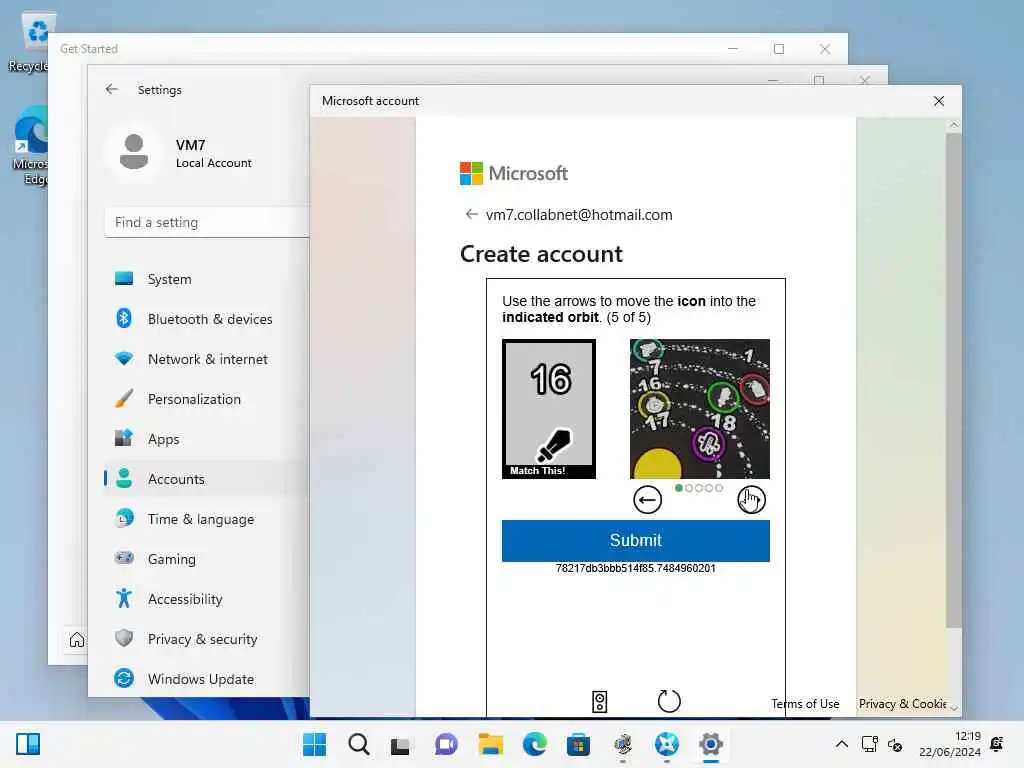Open Task View from taskbar
Image resolution: width=1024 pixels, height=768 pixels.
[x=400, y=744]
